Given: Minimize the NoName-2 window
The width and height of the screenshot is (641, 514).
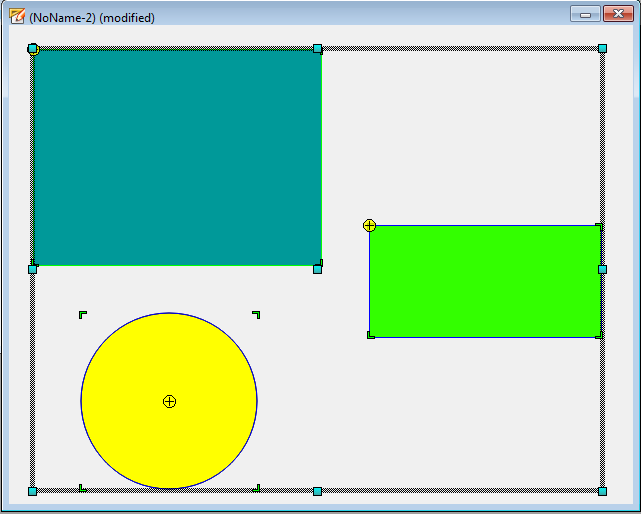Looking at the screenshot, I should [x=584, y=13].
